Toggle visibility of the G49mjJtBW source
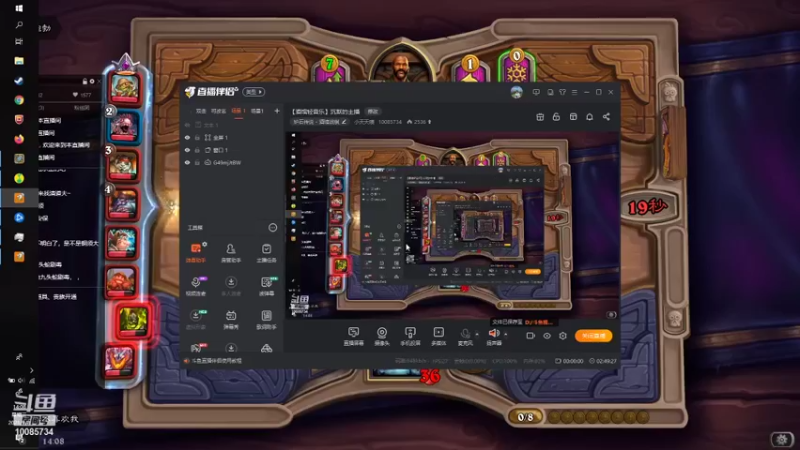Image resolution: width=800 pixels, height=450 pixels. coord(187,162)
